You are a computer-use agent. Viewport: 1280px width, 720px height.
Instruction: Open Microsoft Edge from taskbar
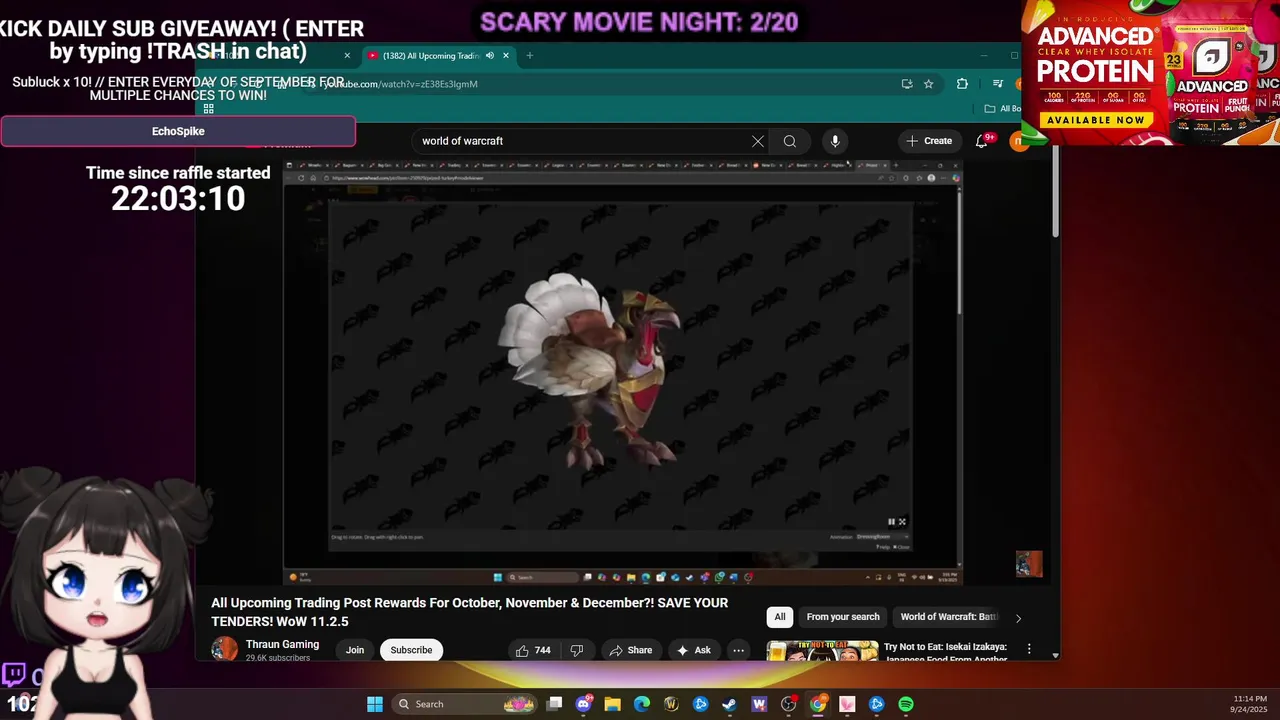[x=642, y=704]
